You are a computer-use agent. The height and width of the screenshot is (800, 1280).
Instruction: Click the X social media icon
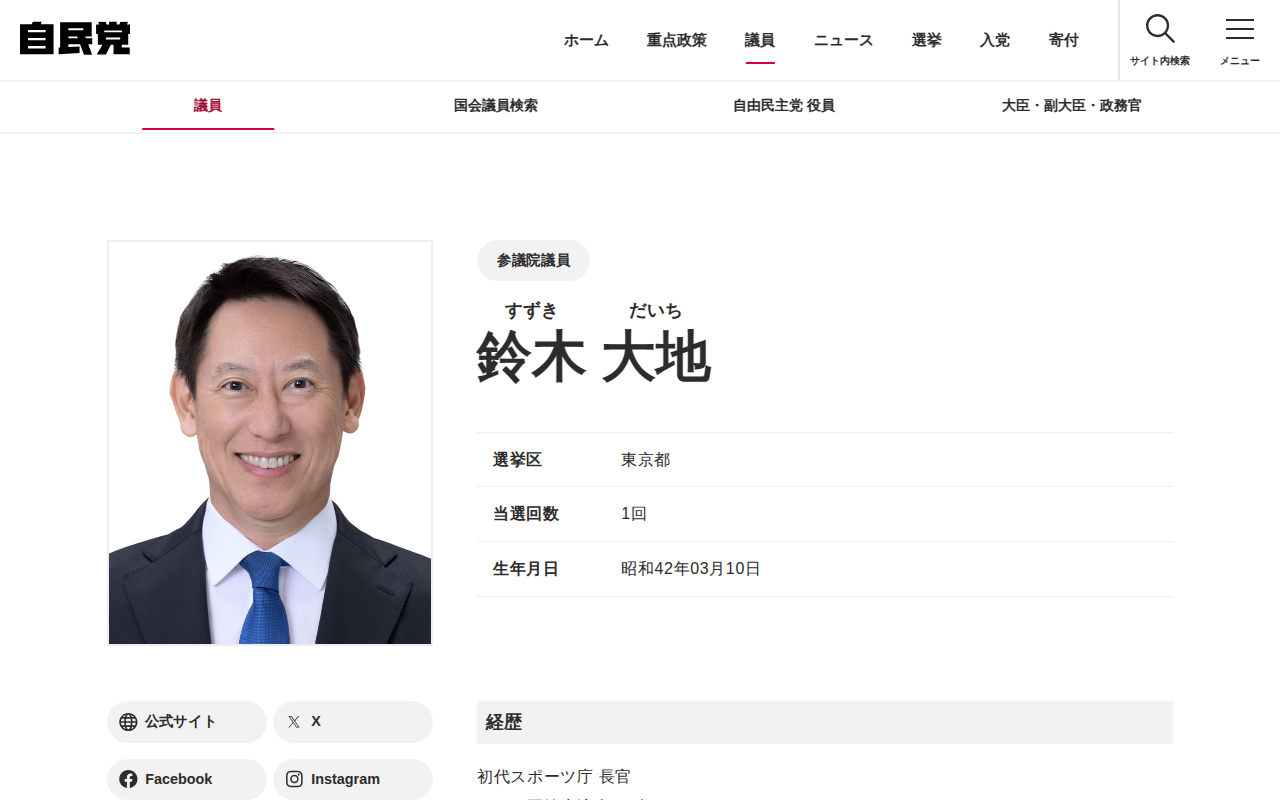click(294, 722)
